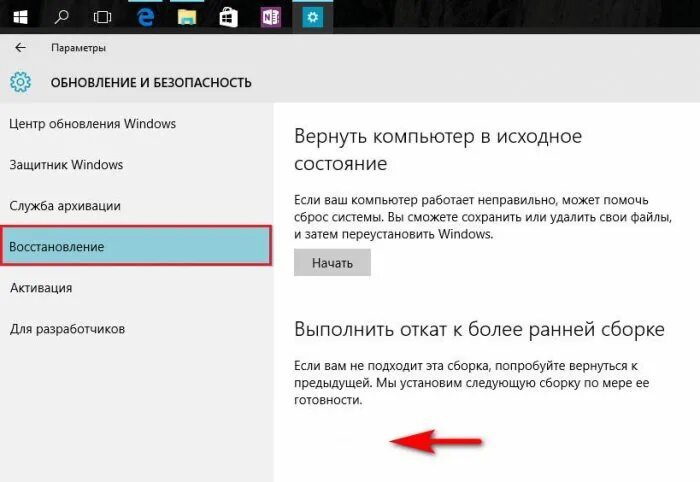
Task: Open Task View from the taskbar
Action: (x=102, y=17)
